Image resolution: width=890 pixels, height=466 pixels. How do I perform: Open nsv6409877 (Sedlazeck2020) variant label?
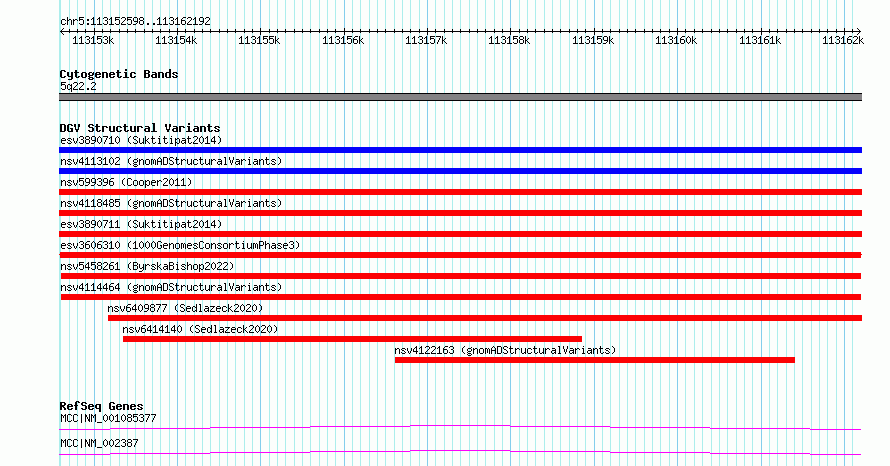tap(185, 308)
